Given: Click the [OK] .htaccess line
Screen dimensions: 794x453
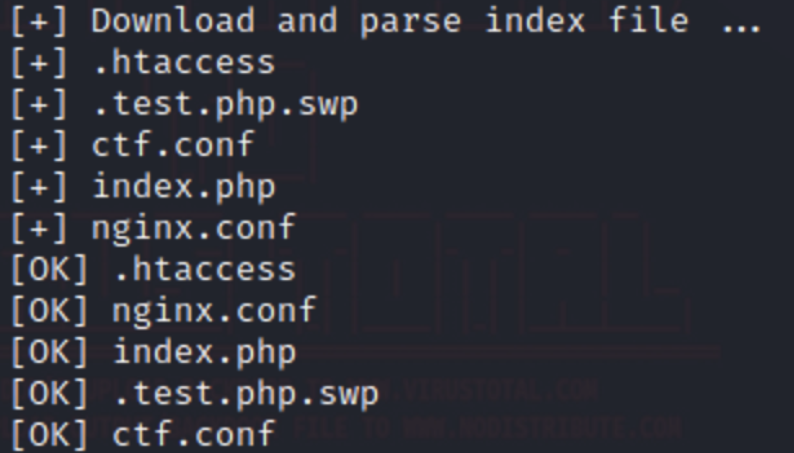Looking at the screenshot, I should pyautogui.click(x=153, y=270).
